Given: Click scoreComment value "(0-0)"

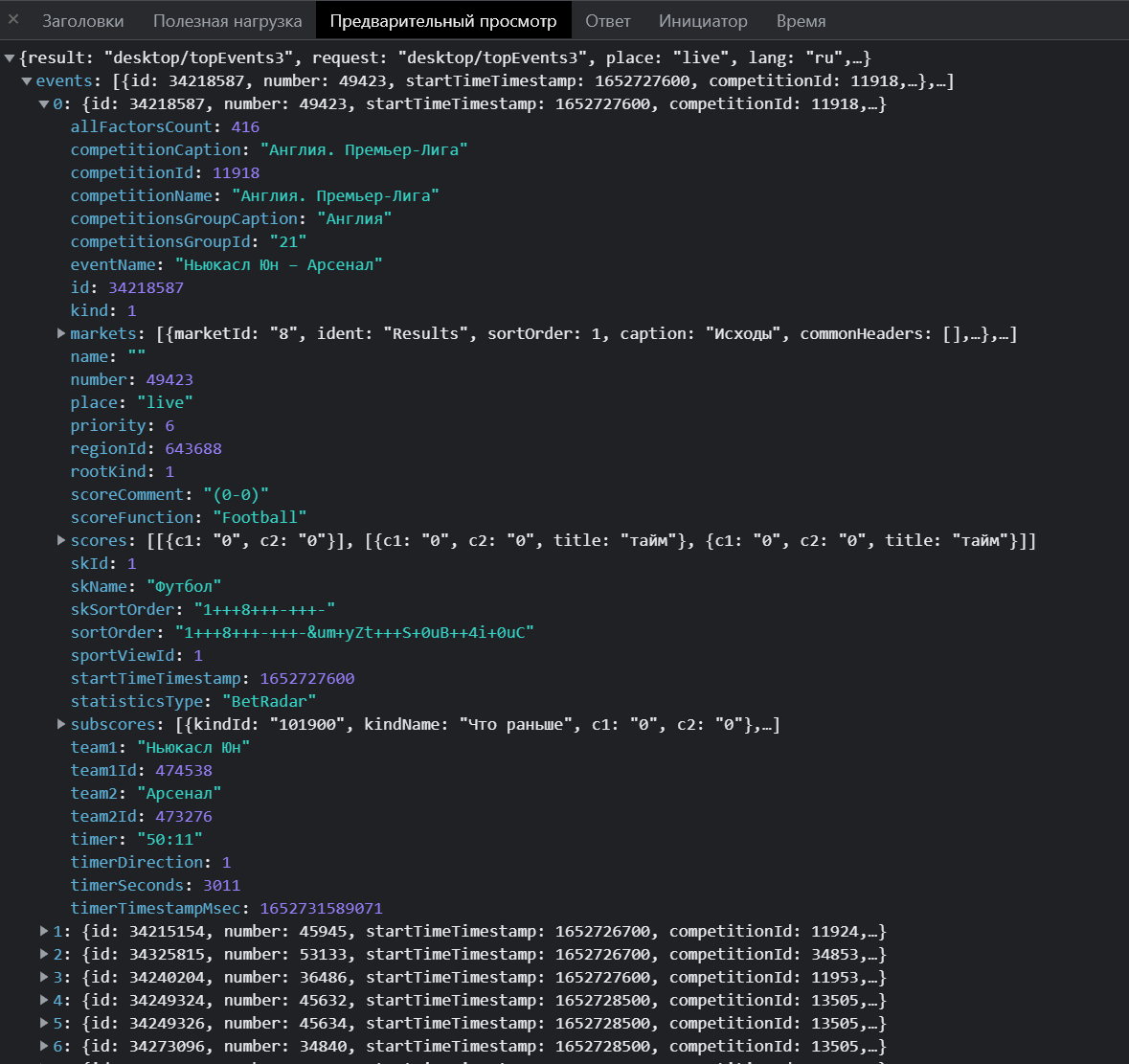Looking at the screenshot, I should pyautogui.click(x=236, y=494).
